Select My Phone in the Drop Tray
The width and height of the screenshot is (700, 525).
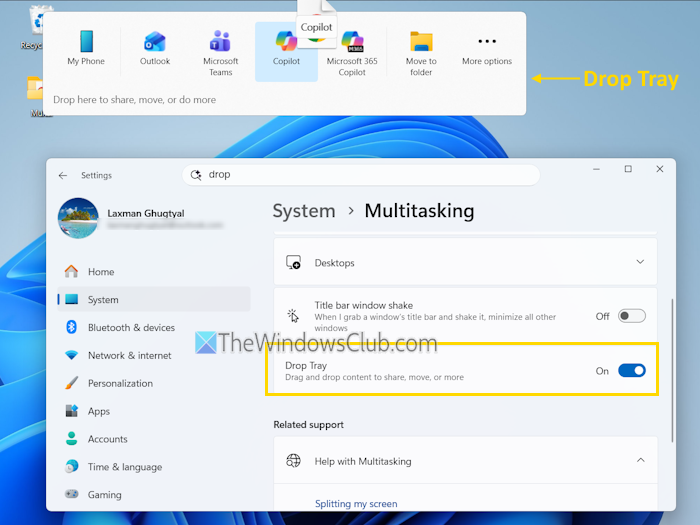coord(86,48)
